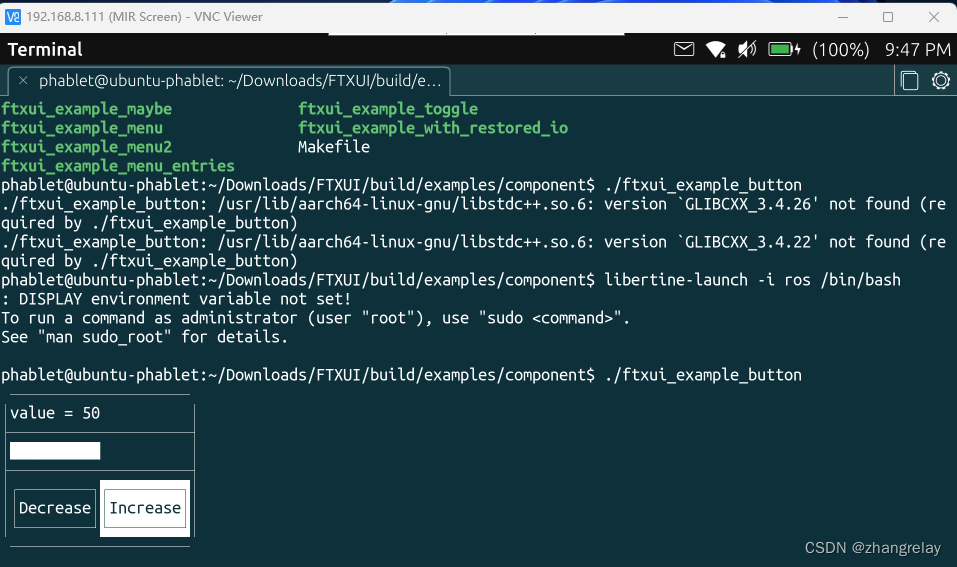This screenshot has width=957, height=567.
Task: Click ftxui_example_menu_entries file name
Action: [118, 165]
